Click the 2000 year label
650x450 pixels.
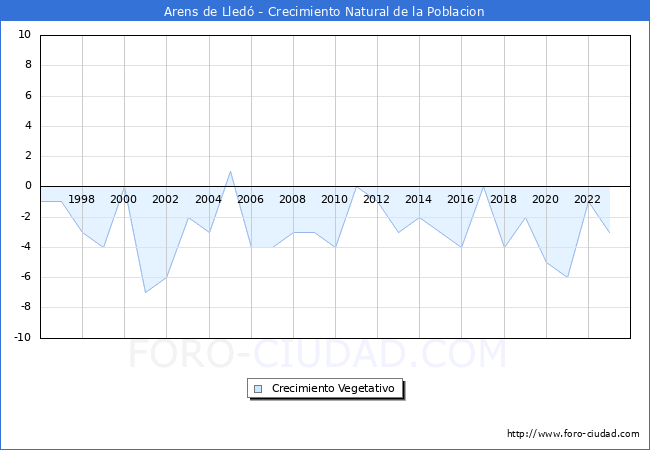[123, 199]
